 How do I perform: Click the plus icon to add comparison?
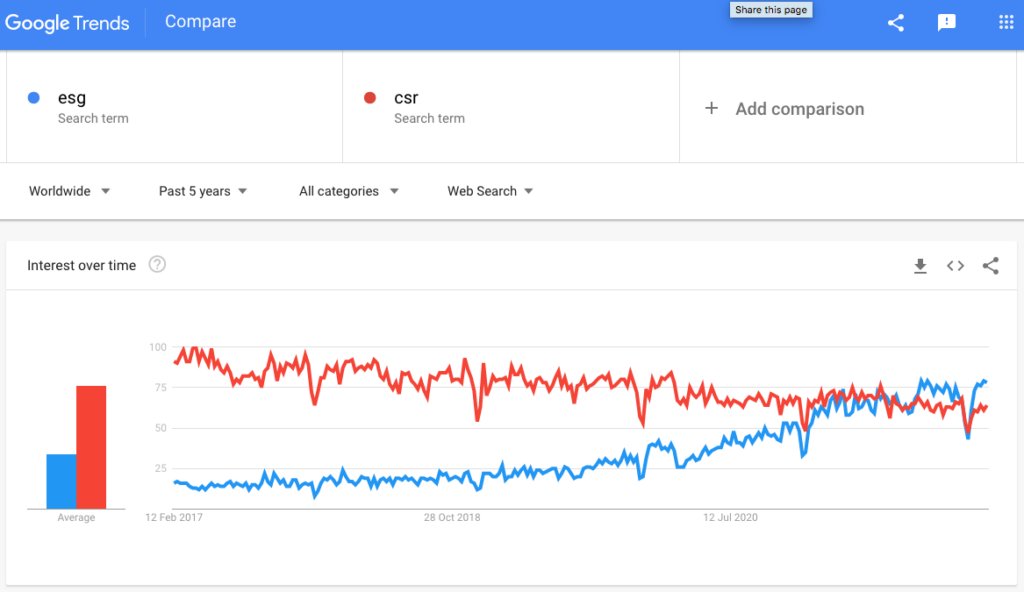pos(712,108)
